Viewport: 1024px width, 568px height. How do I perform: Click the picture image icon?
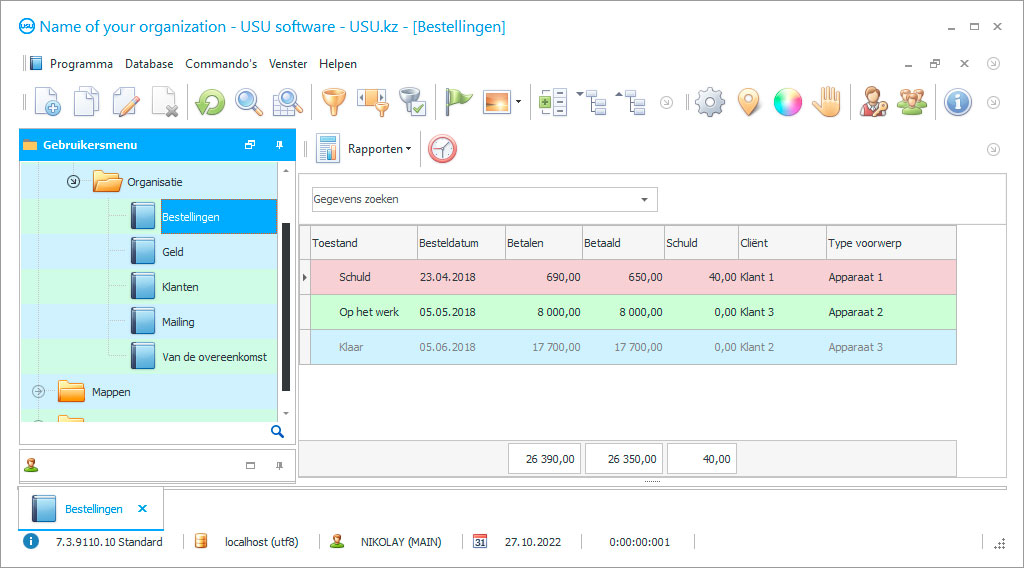point(496,102)
